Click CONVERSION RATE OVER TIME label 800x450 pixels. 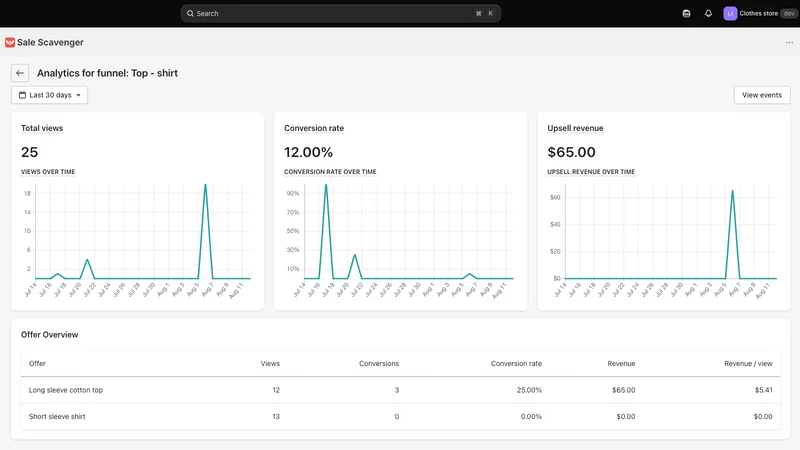tap(330, 172)
